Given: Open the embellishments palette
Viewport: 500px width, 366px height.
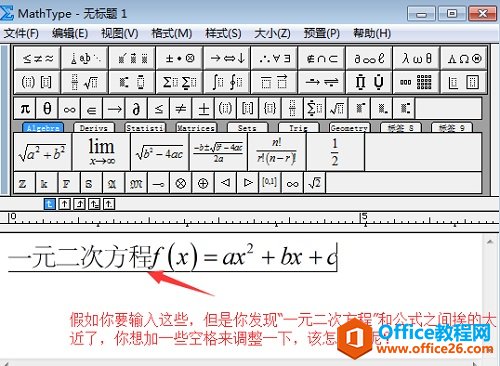Looking at the screenshot, I should (132, 59).
